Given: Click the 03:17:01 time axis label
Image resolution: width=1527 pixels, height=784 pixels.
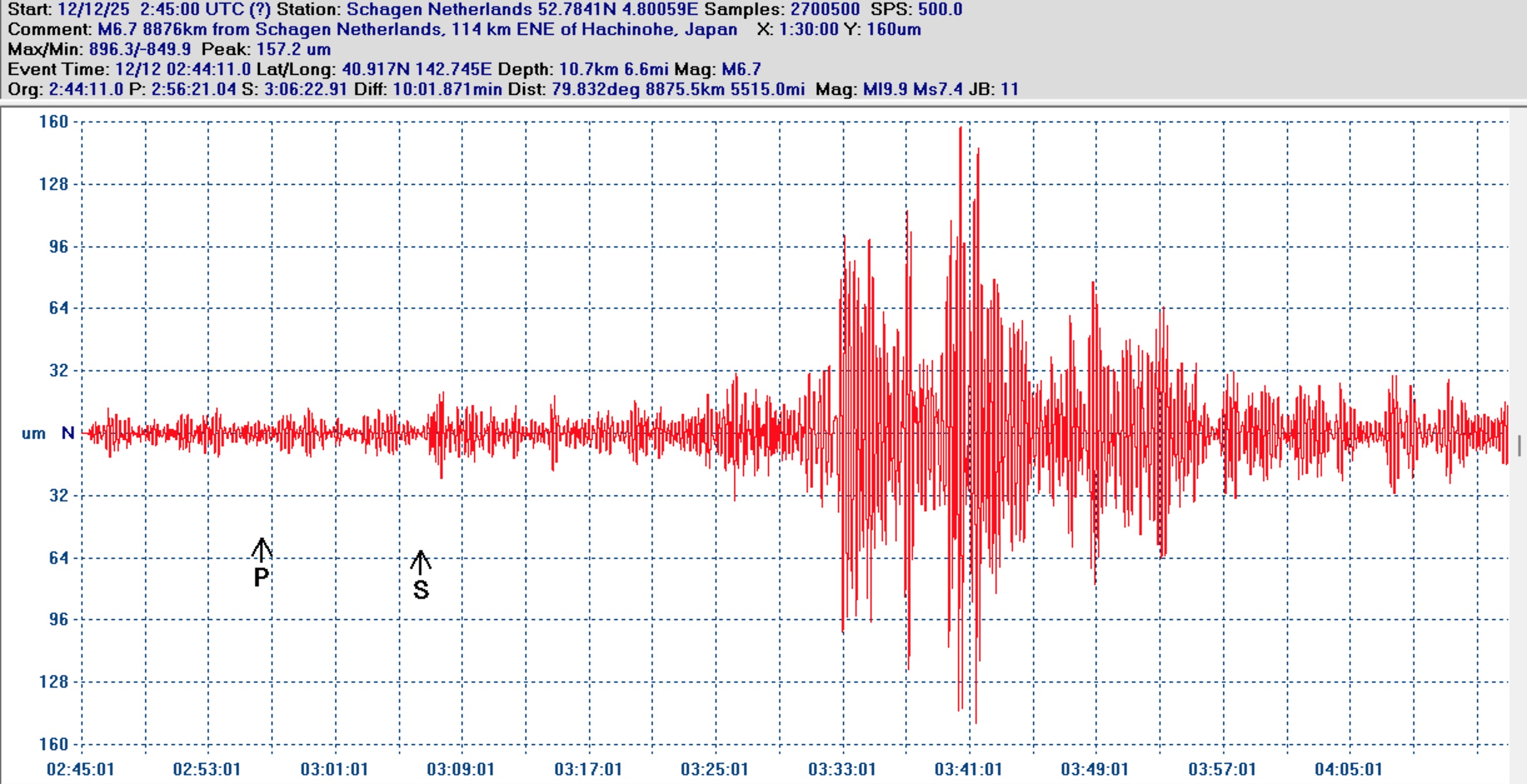Looking at the screenshot, I should (588, 769).
